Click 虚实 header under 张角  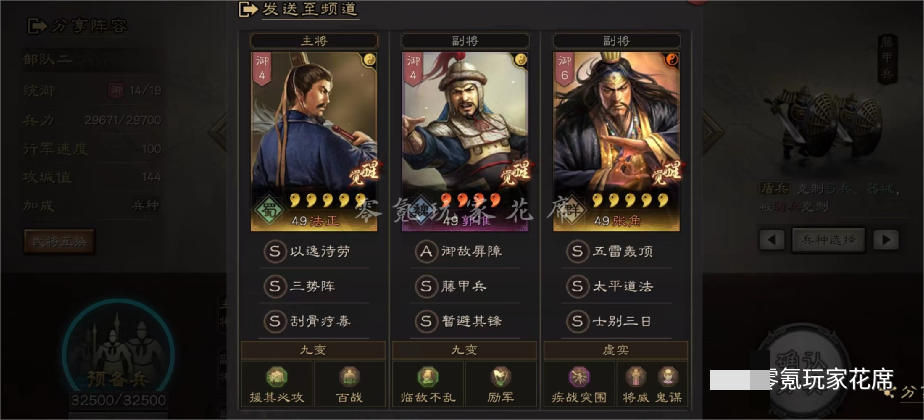tap(616, 350)
